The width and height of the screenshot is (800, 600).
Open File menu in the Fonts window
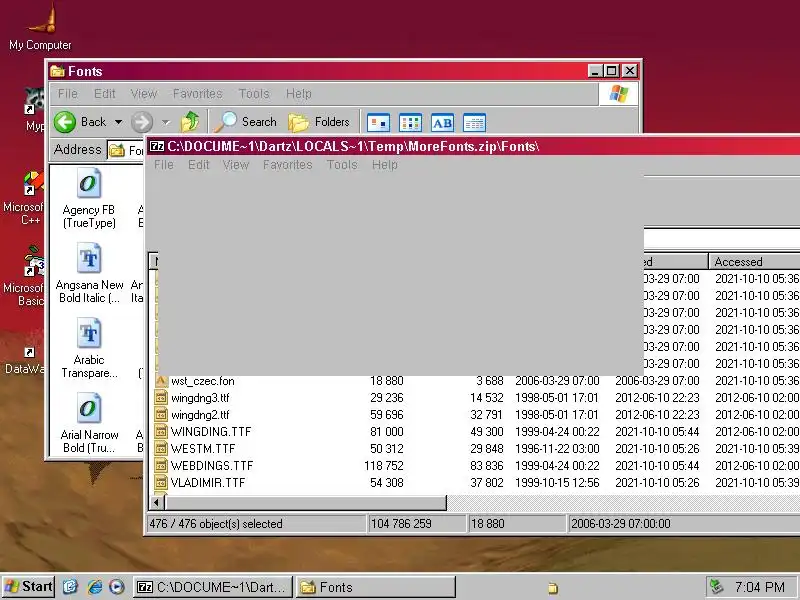[x=68, y=94]
